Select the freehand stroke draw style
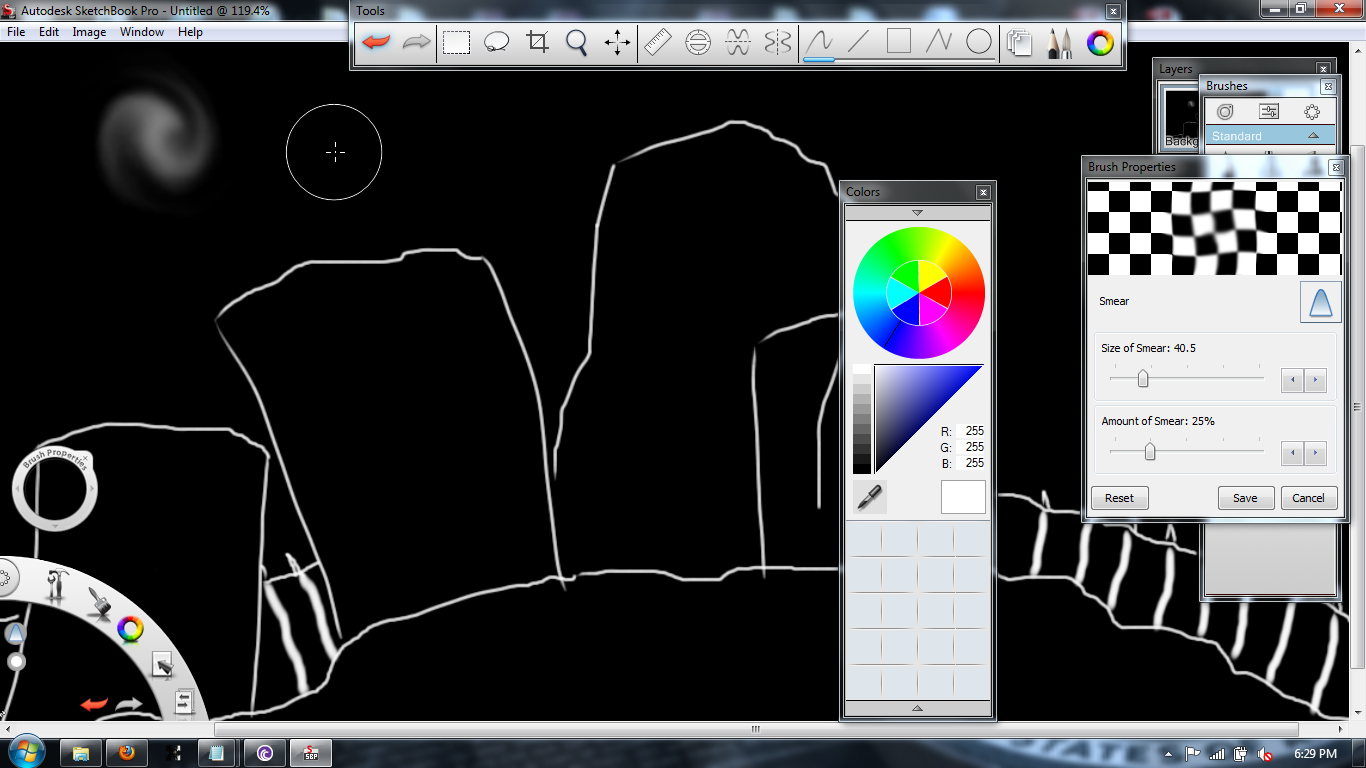This screenshot has height=768, width=1366. 820,42
